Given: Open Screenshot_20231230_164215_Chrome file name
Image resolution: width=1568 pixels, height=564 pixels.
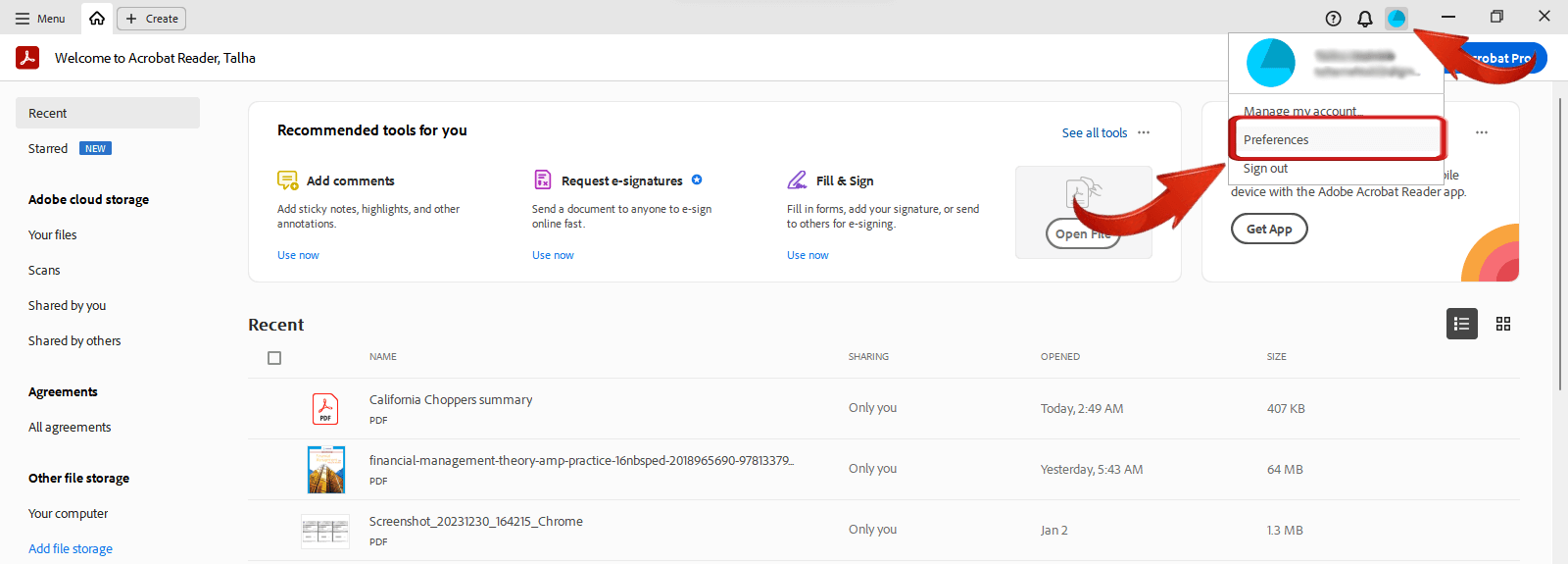Looking at the screenshot, I should [476, 521].
